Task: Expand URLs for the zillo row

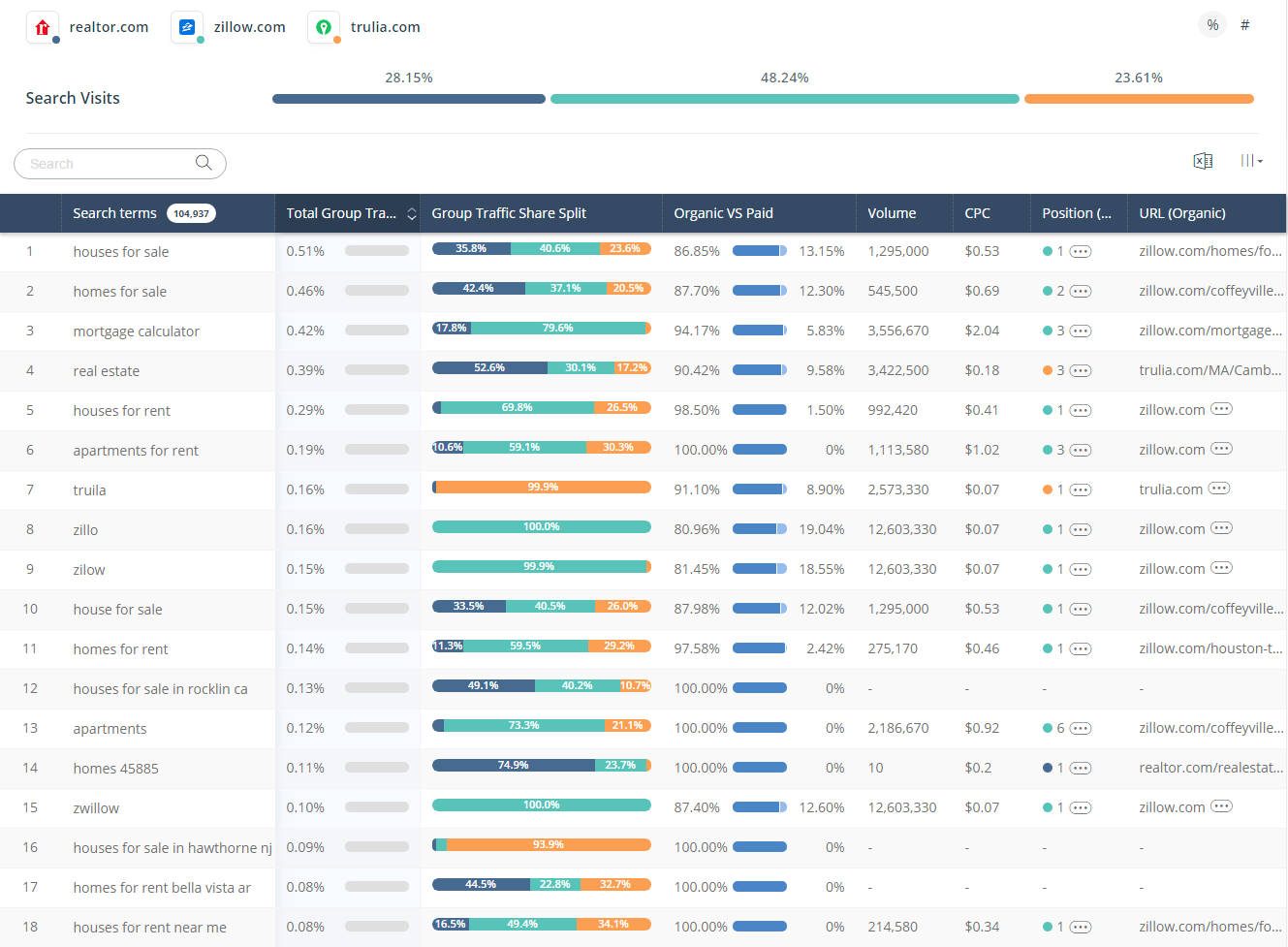Action: (1221, 528)
